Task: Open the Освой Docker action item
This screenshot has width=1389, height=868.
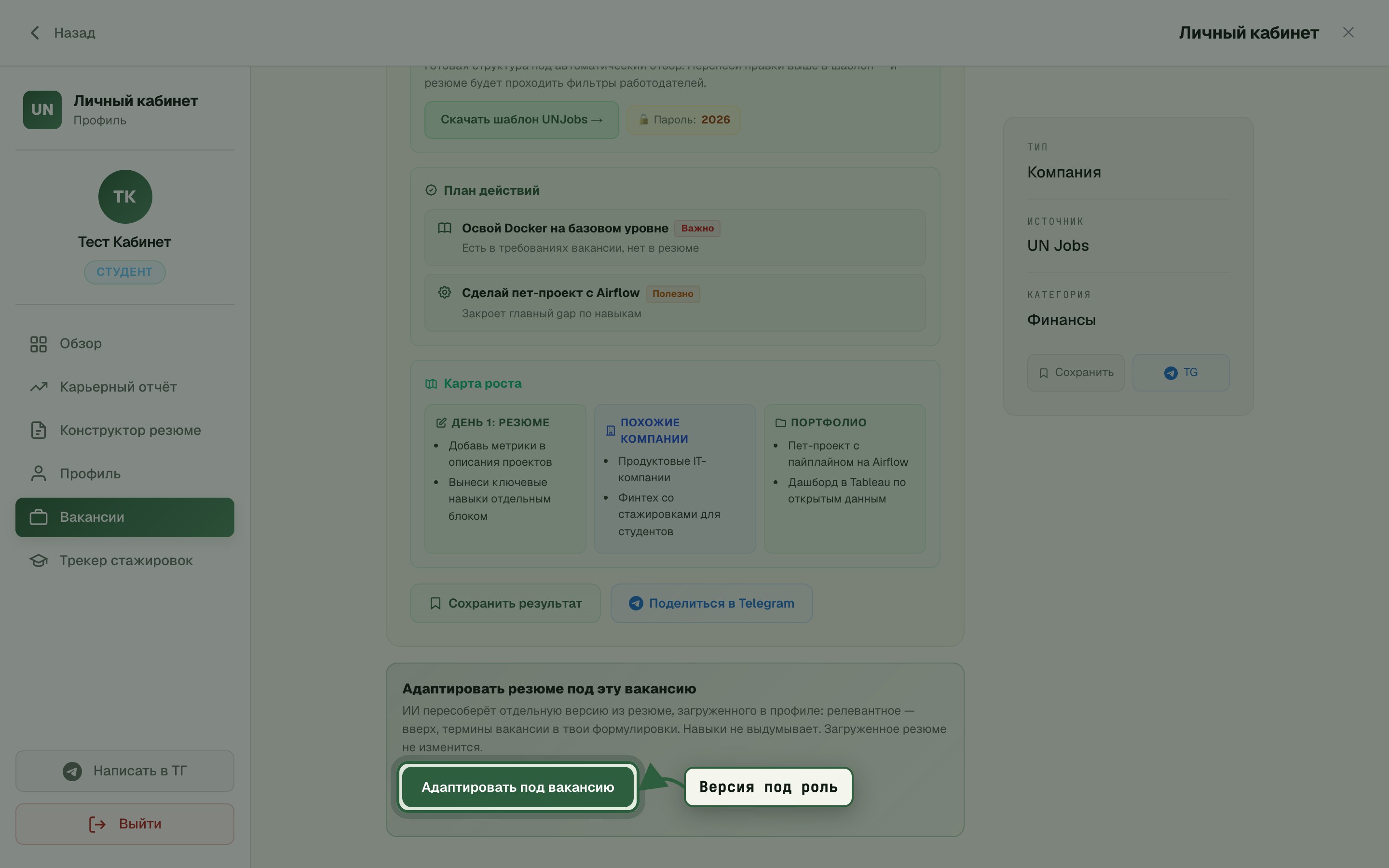Action: pyautogui.click(x=674, y=238)
